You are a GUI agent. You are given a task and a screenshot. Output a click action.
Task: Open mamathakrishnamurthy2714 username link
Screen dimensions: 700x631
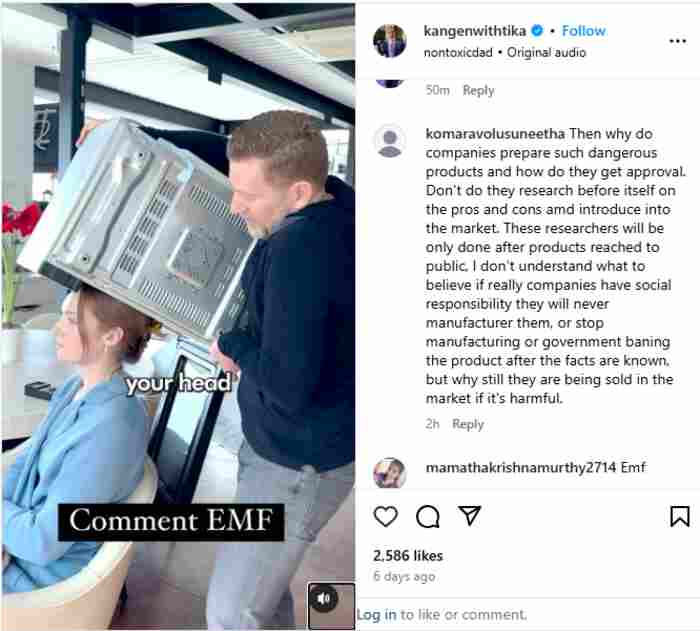[x=521, y=467]
